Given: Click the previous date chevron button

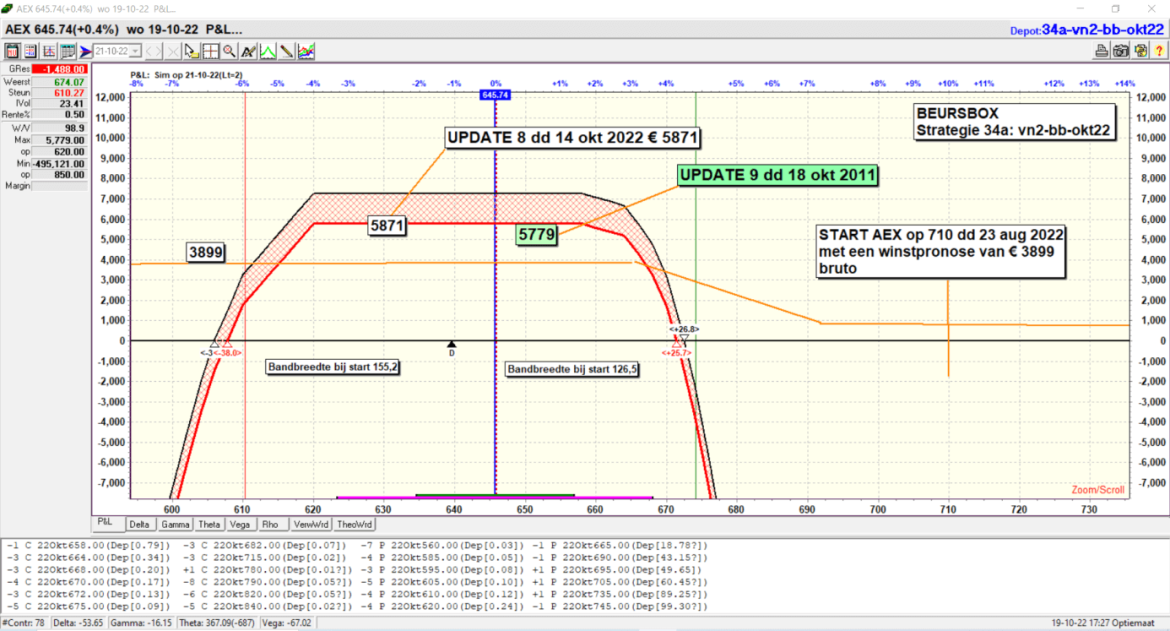Looking at the screenshot, I should pyautogui.click(x=148, y=51).
